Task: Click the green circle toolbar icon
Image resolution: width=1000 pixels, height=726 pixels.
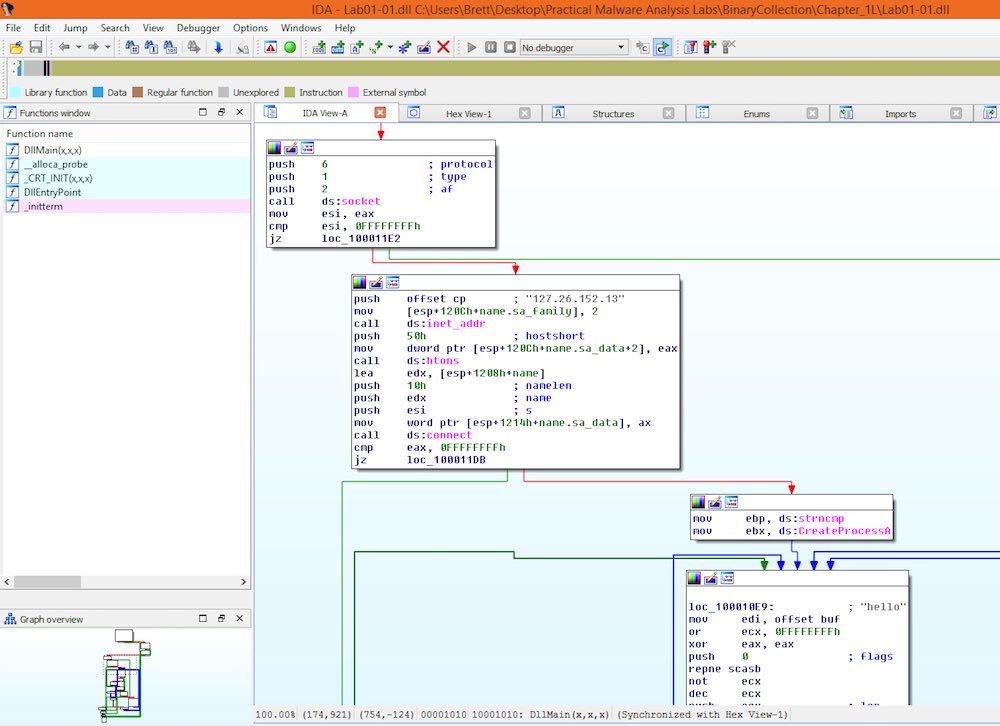Action: (x=290, y=47)
